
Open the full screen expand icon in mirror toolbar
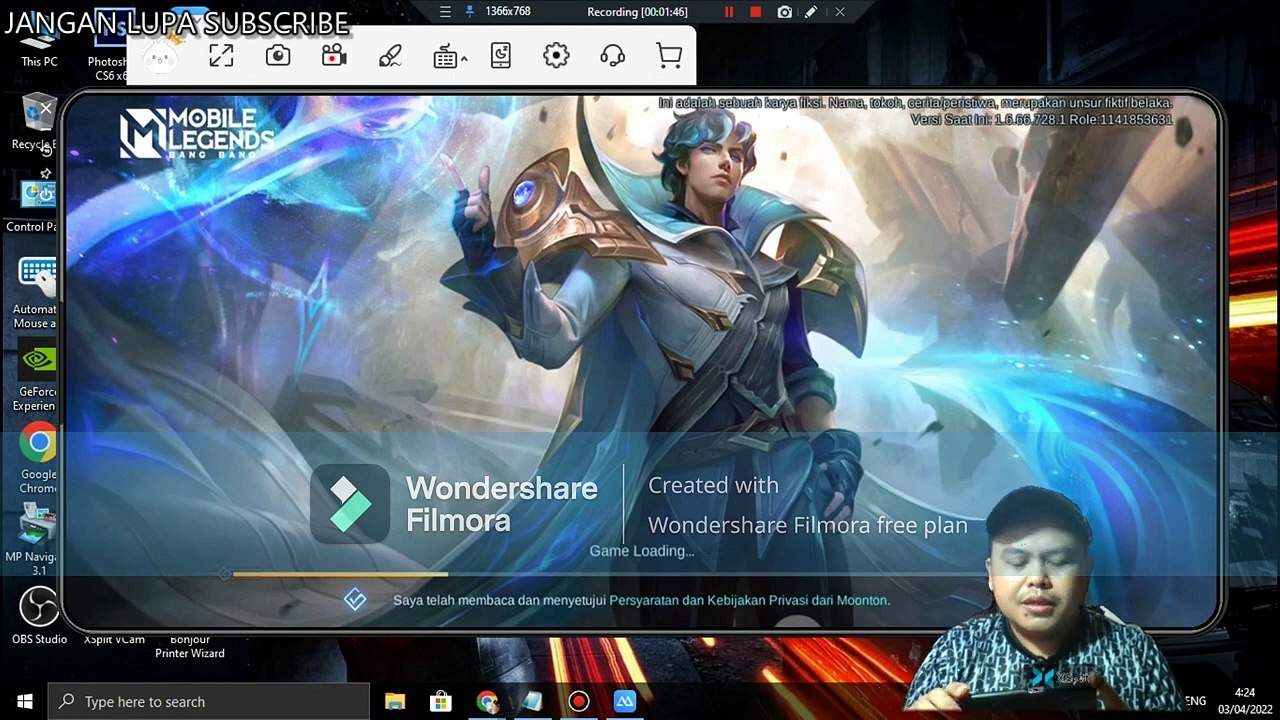coord(221,56)
